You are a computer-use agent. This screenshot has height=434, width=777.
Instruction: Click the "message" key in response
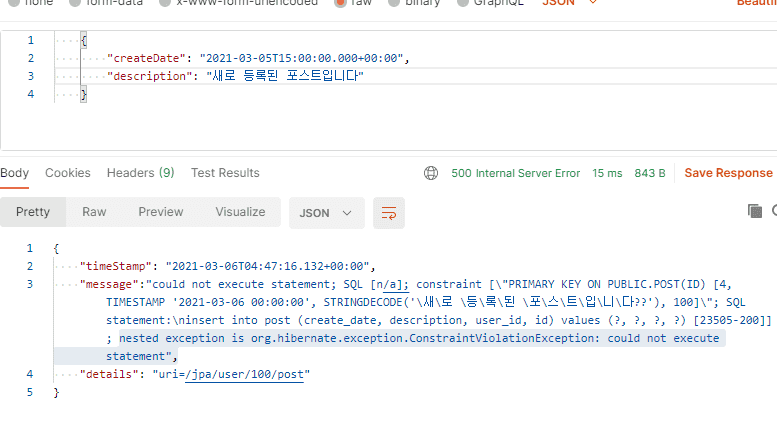pos(109,284)
